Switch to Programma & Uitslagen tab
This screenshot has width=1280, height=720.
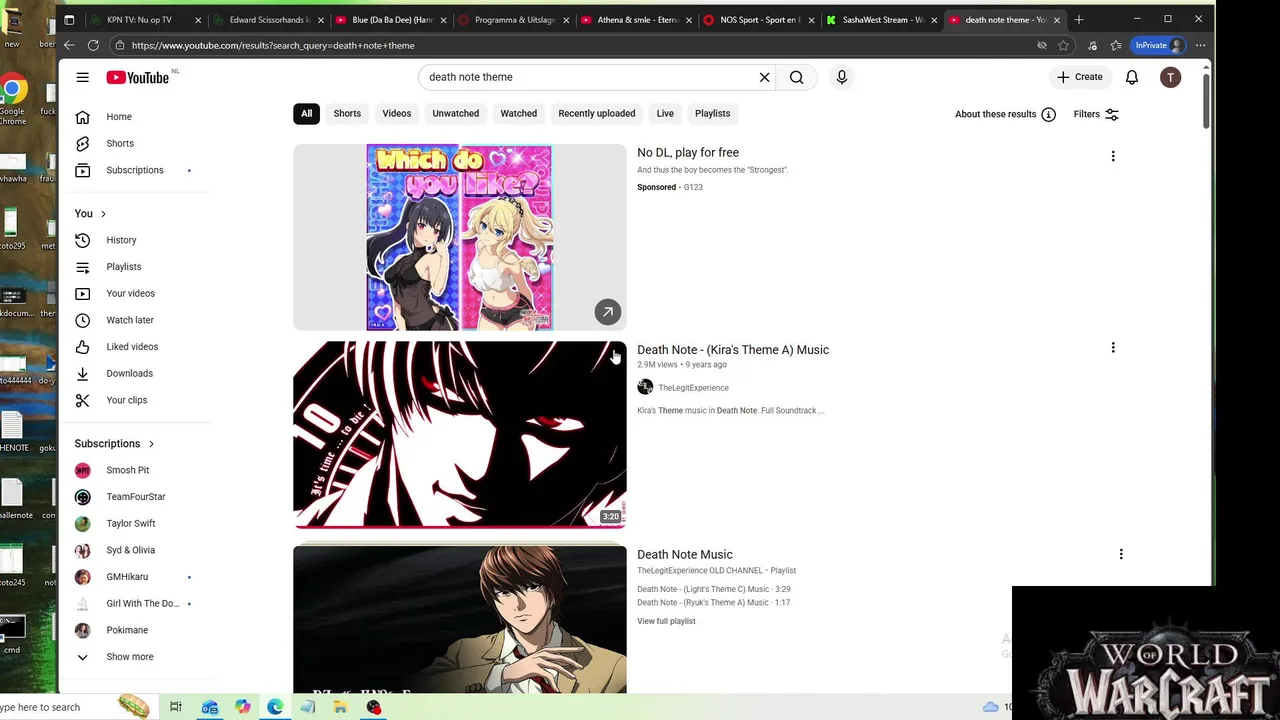(x=514, y=20)
